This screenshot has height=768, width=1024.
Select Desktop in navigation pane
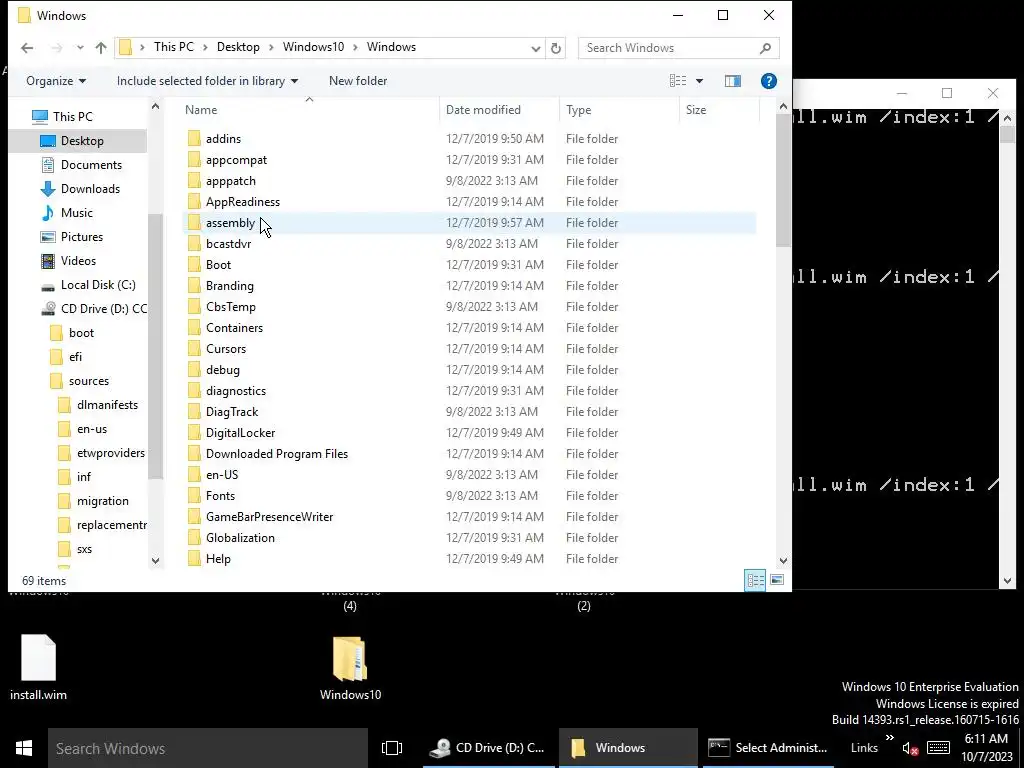(82, 141)
